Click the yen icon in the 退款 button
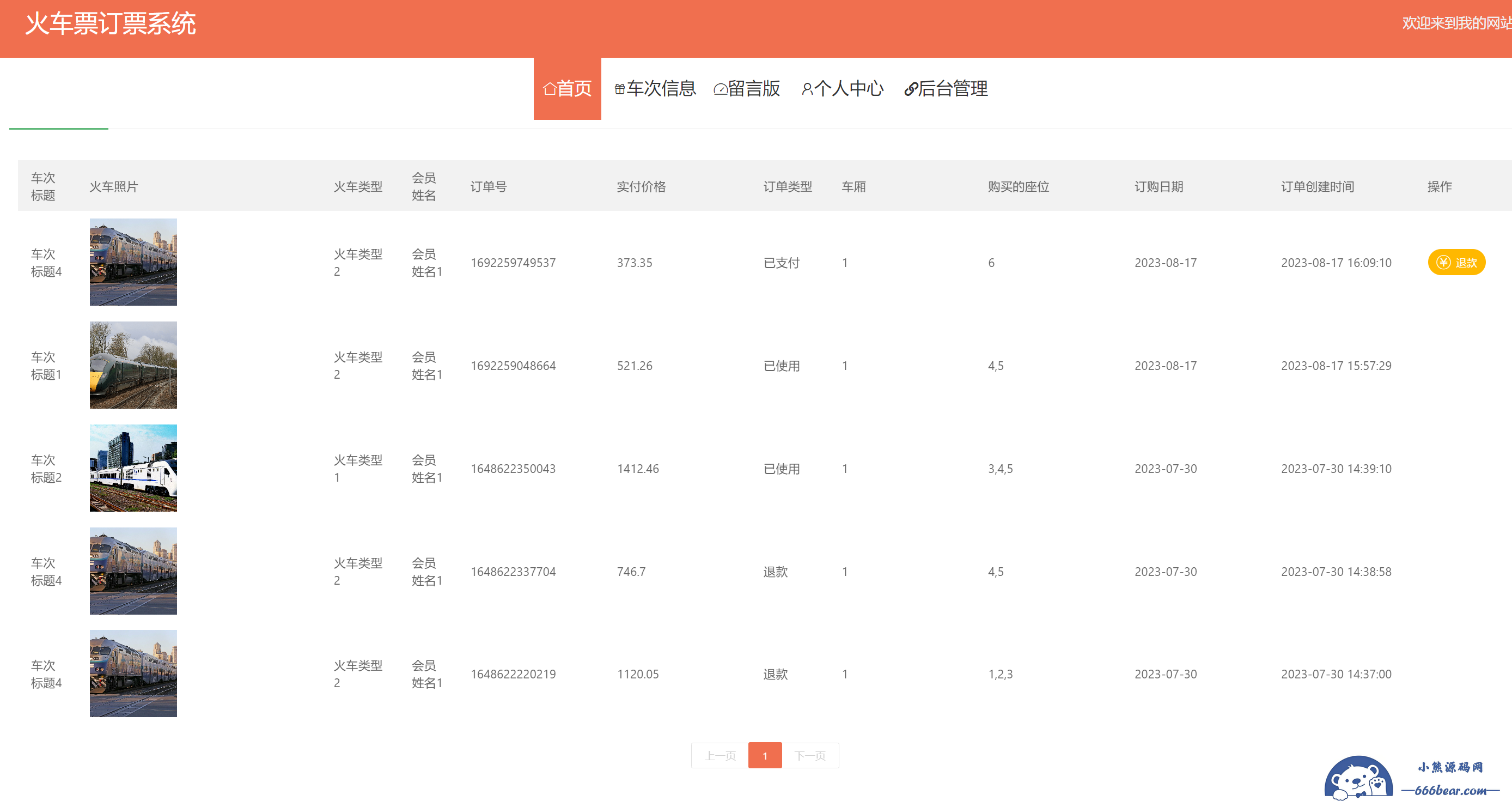1512x801 pixels. [1443, 263]
